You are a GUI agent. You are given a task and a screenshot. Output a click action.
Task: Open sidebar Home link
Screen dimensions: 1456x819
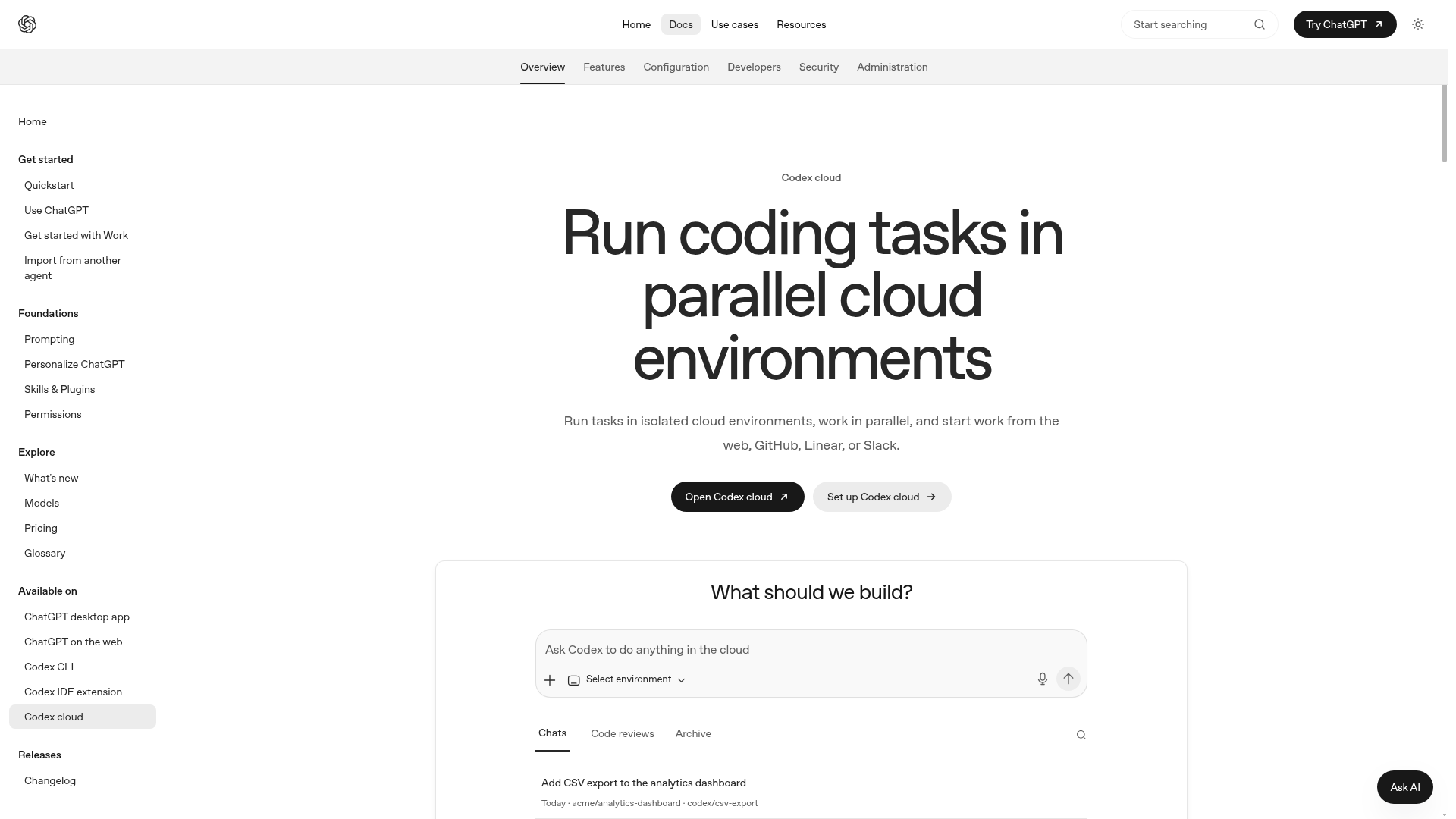(x=33, y=121)
